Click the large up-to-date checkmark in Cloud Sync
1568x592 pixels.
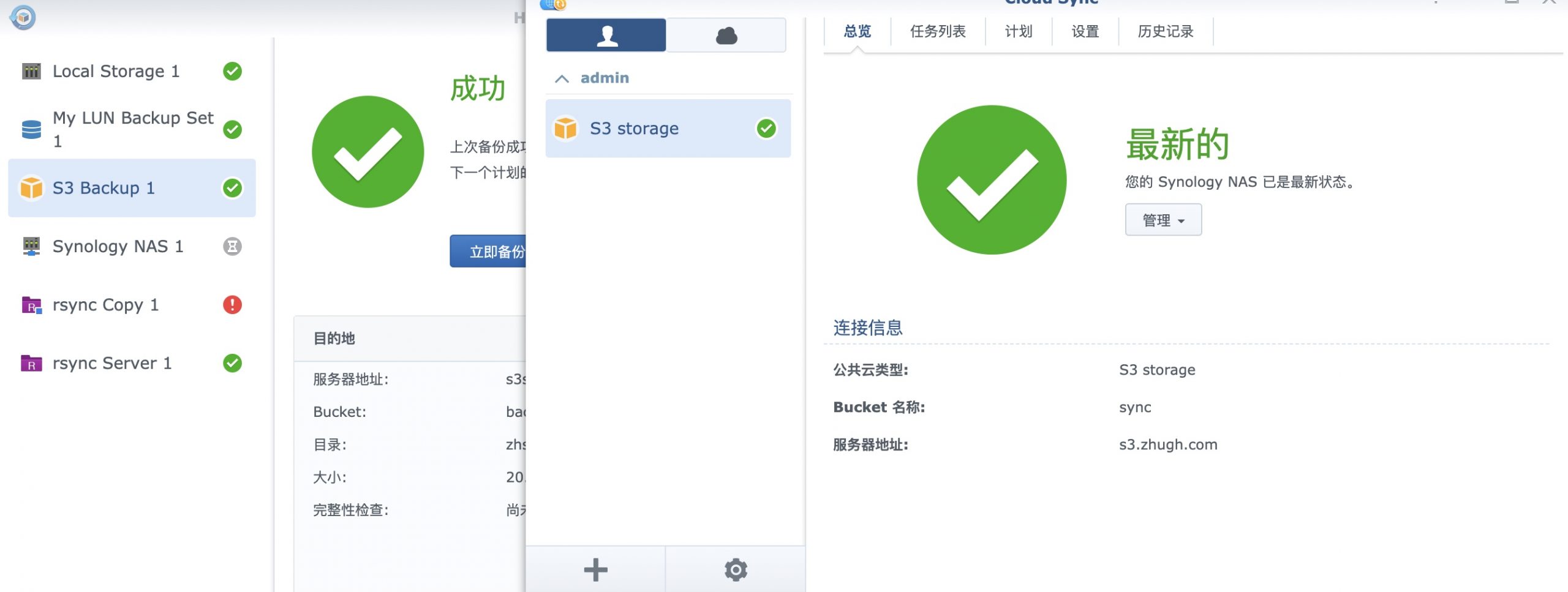pos(992,180)
